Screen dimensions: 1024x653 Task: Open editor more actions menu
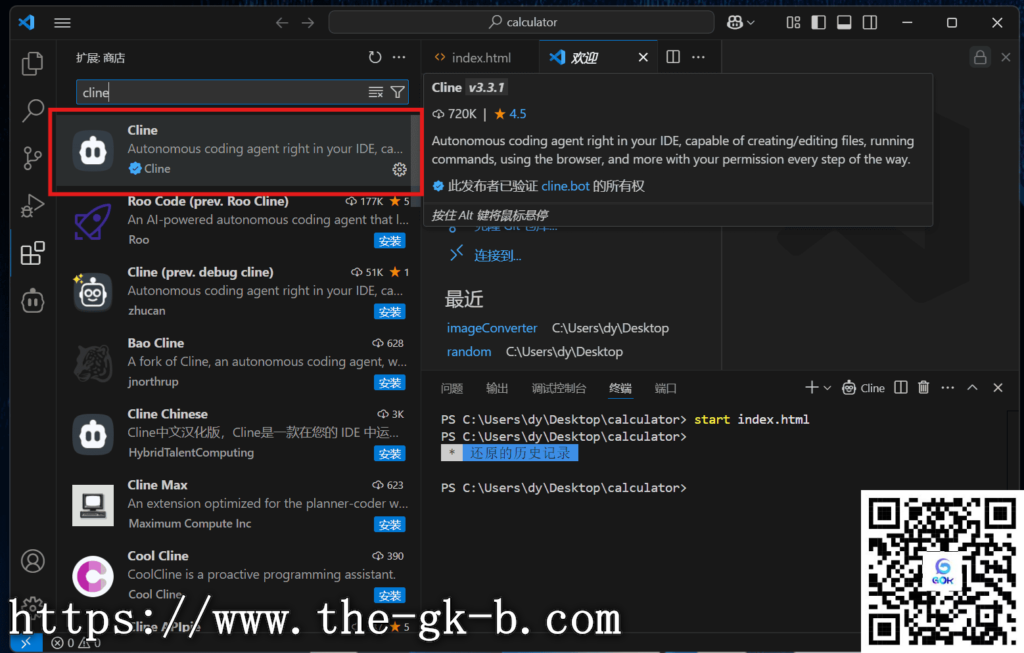pos(698,57)
